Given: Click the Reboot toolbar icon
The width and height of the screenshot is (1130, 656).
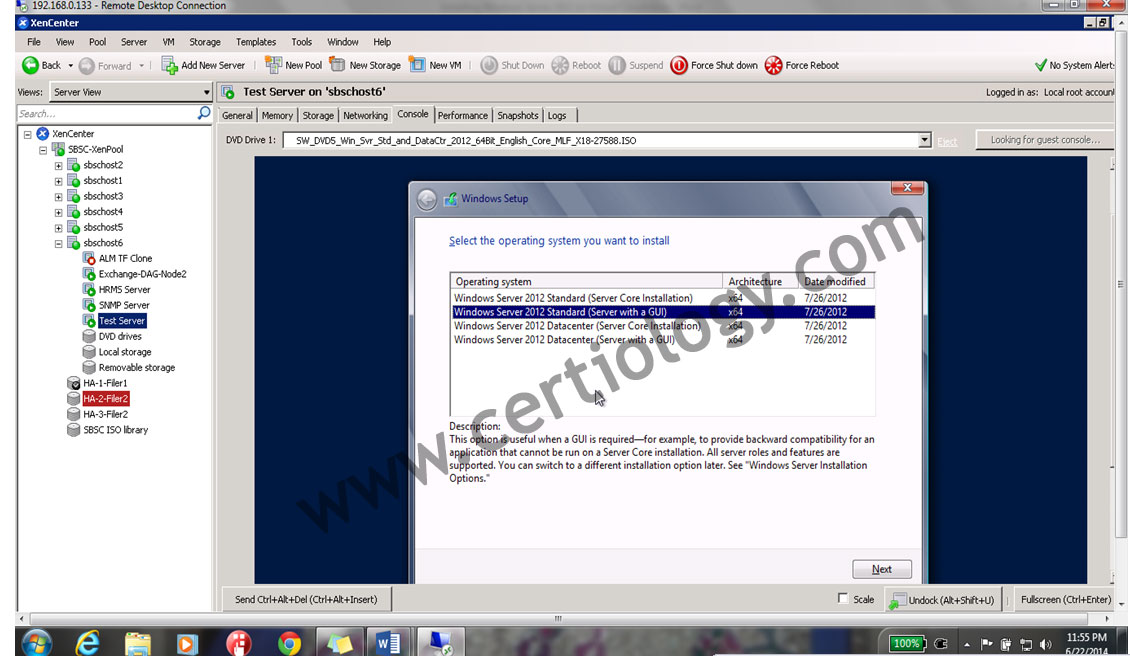Looking at the screenshot, I should coord(560,66).
